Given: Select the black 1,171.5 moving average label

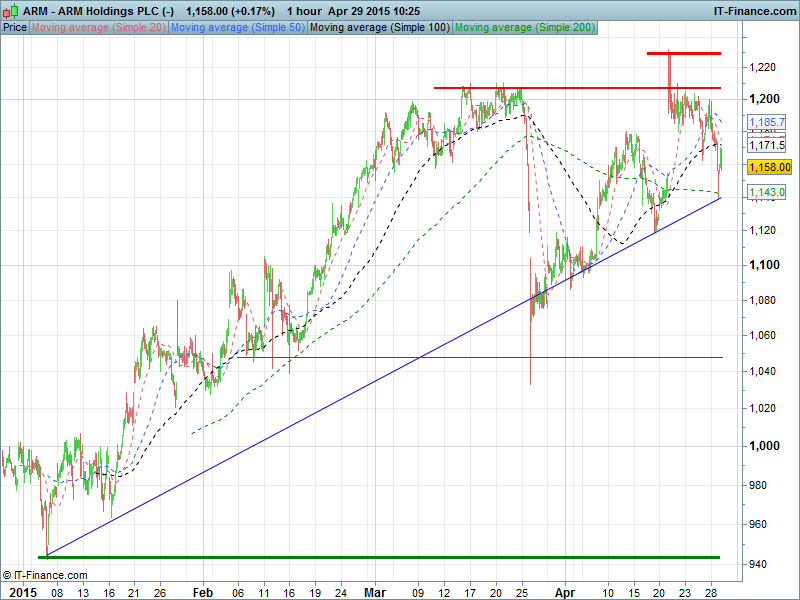Looking at the screenshot, I should tap(767, 145).
